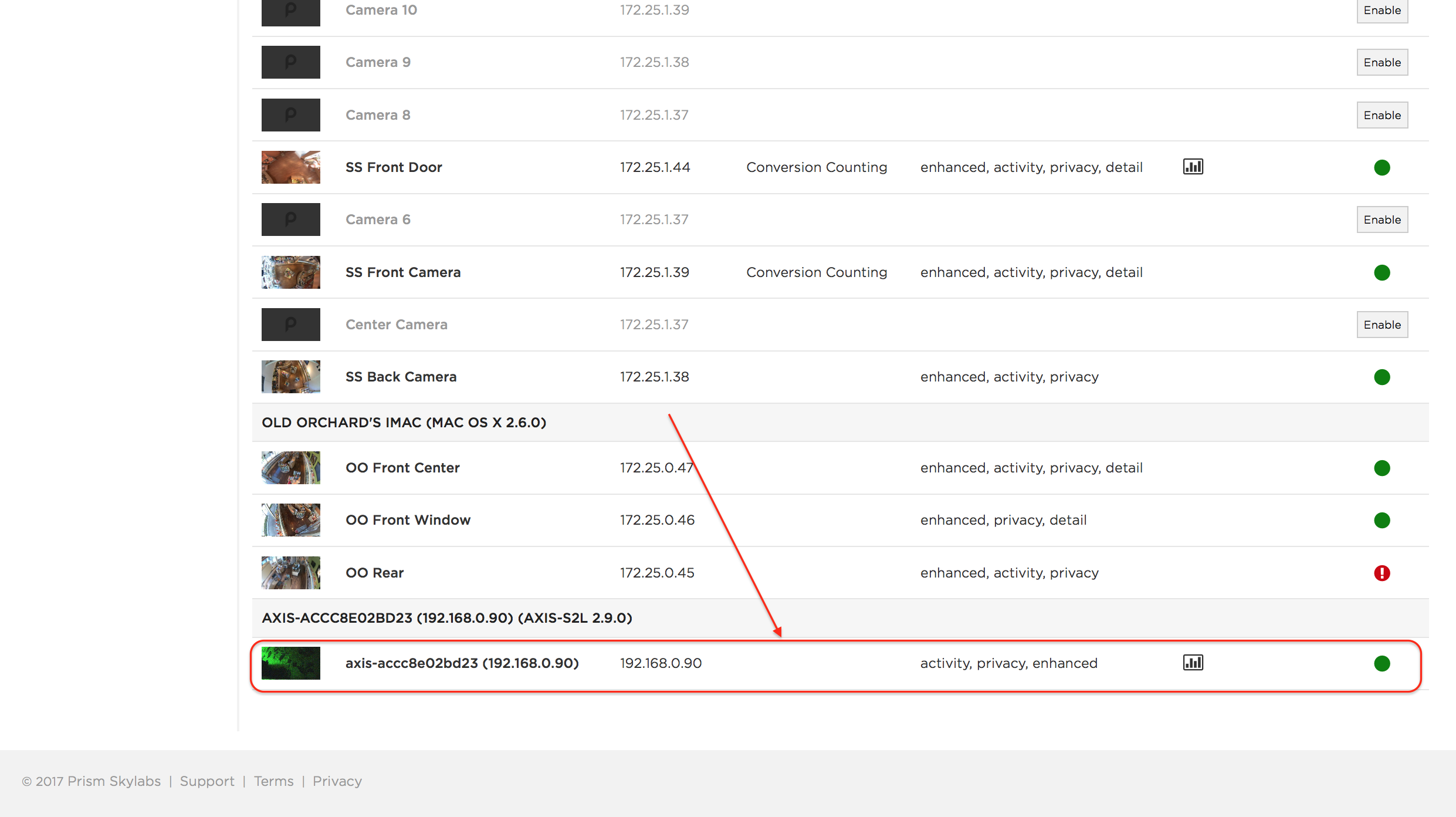Image resolution: width=1456 pixels, height=817 pixels.
Task: Select the OO Front Center name
Action: pyautogui.click(x=402, y=468)
